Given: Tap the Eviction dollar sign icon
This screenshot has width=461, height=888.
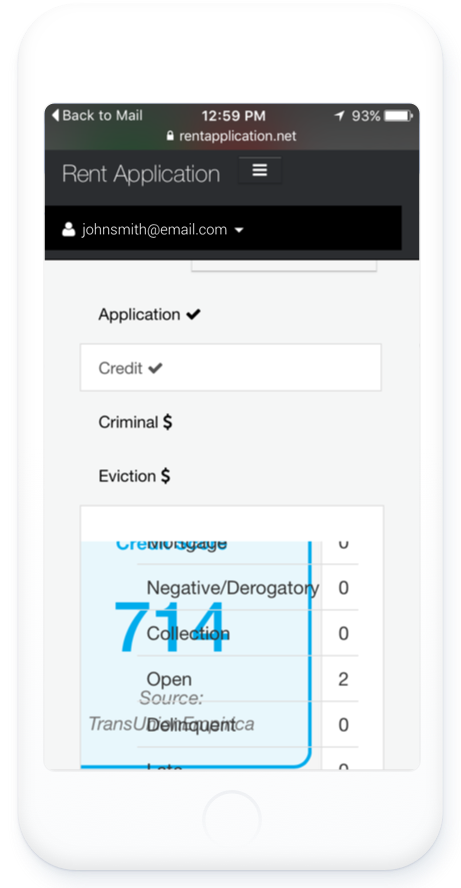Looking at the screenshot, I should (x=165, y=476).
